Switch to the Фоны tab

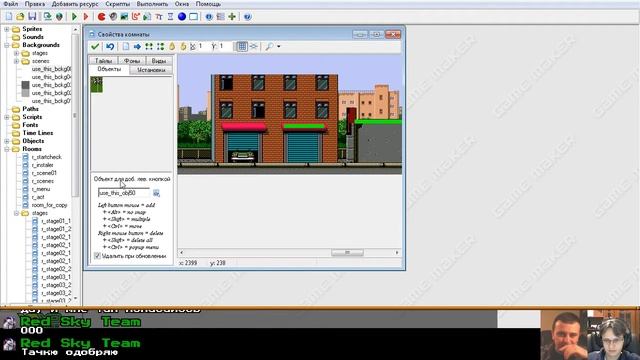point(132,61)
